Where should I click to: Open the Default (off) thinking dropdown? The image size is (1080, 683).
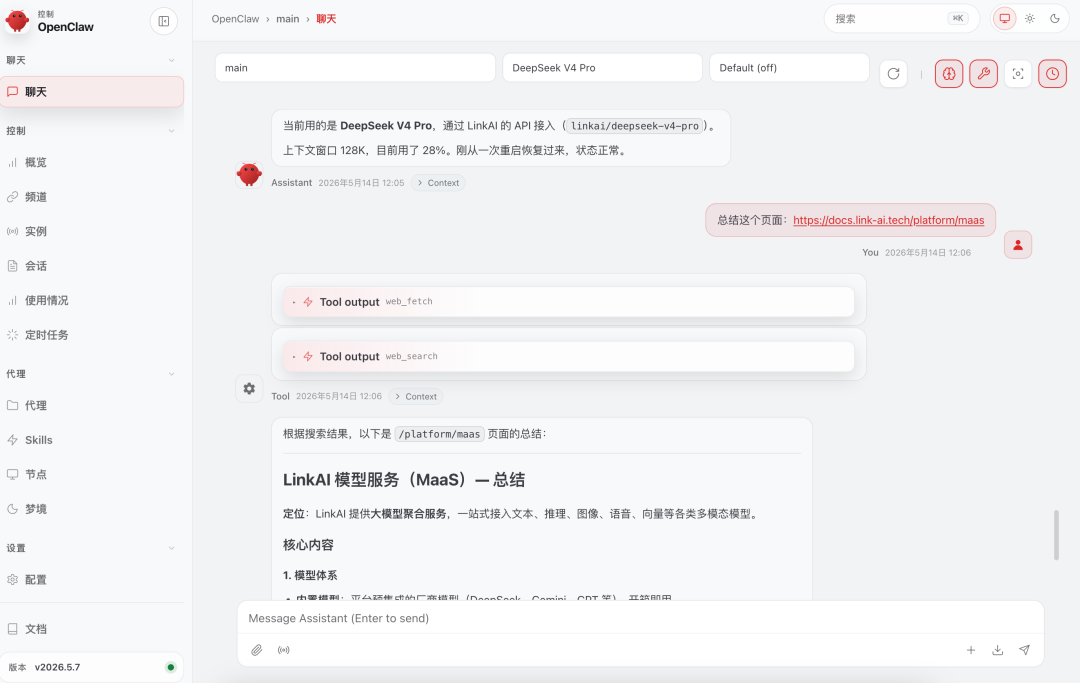pyautogui.click(x=789, y=67)
